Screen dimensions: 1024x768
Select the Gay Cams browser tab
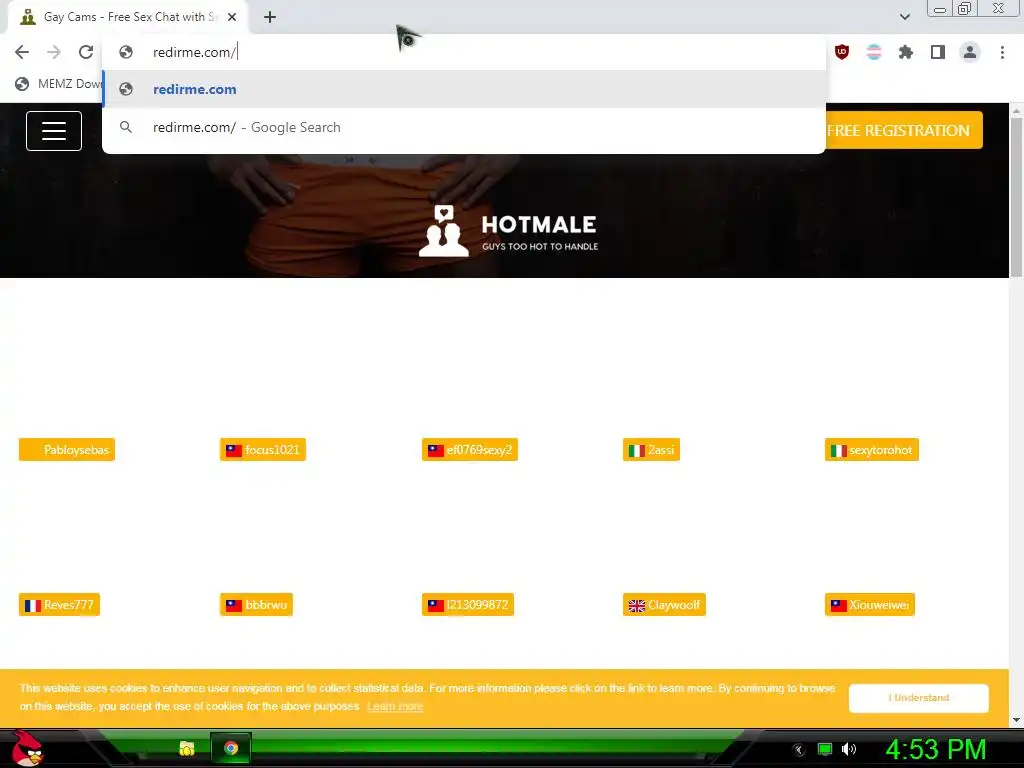(x=127, y=17)
